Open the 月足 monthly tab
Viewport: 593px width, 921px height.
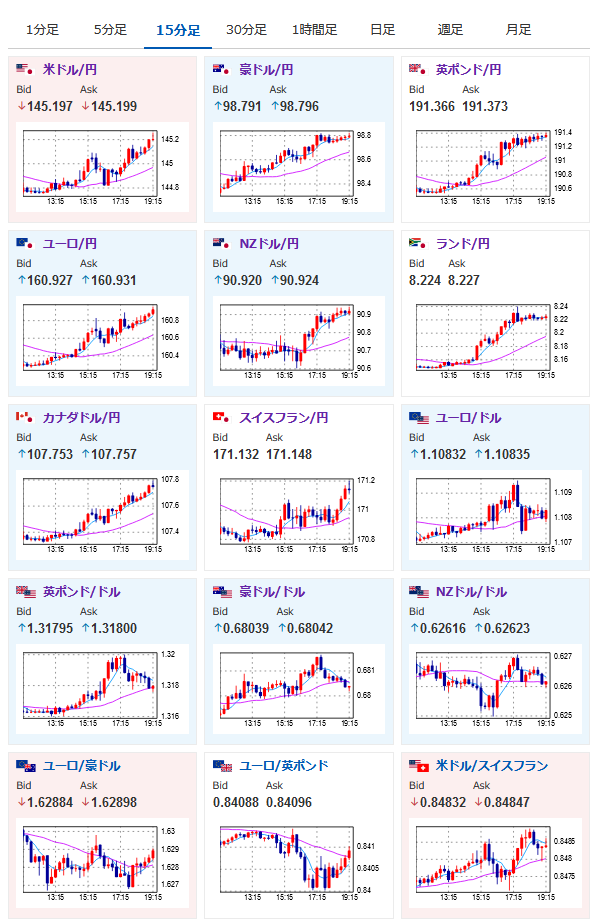pyautogui.click(x=518, y=29)
